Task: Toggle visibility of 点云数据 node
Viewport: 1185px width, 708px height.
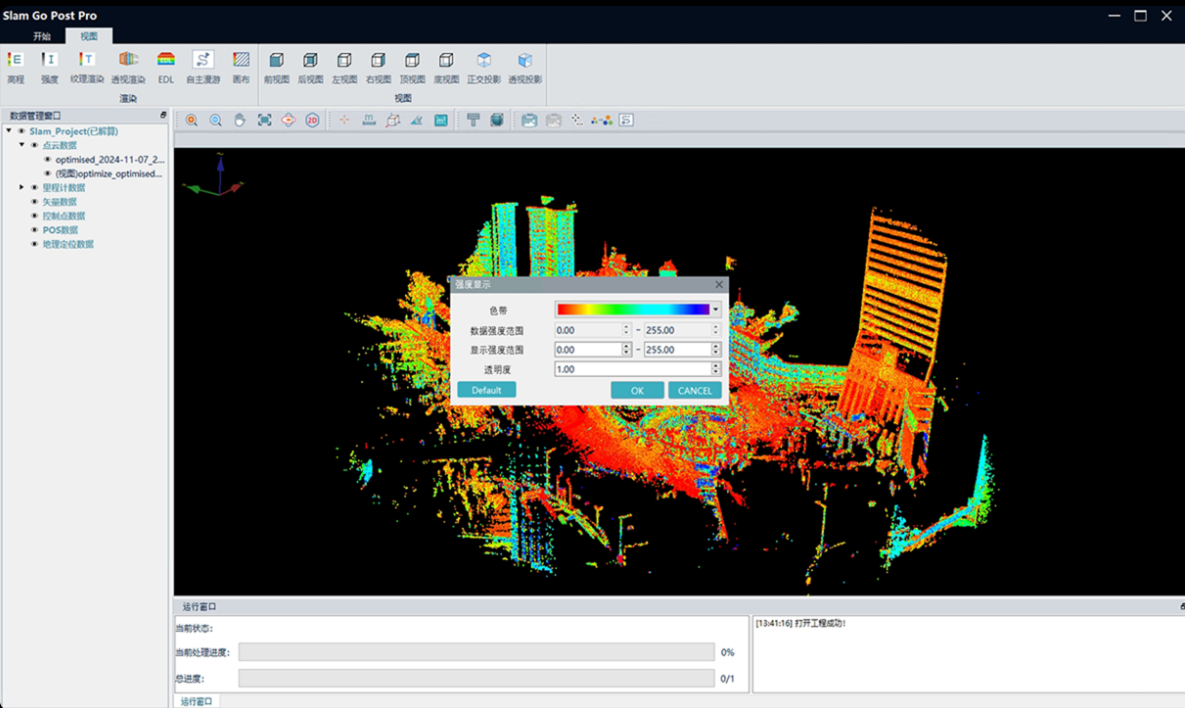Action: click(x=35, y=145)
